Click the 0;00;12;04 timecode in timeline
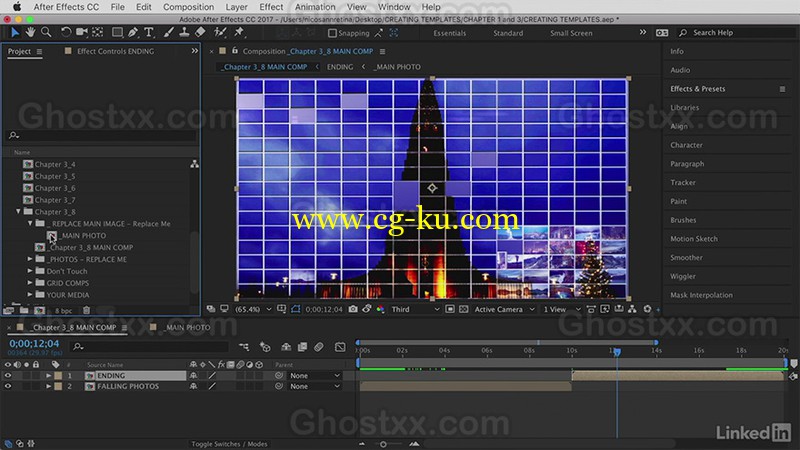Screen dimensions: 800x450 [34, 343]
